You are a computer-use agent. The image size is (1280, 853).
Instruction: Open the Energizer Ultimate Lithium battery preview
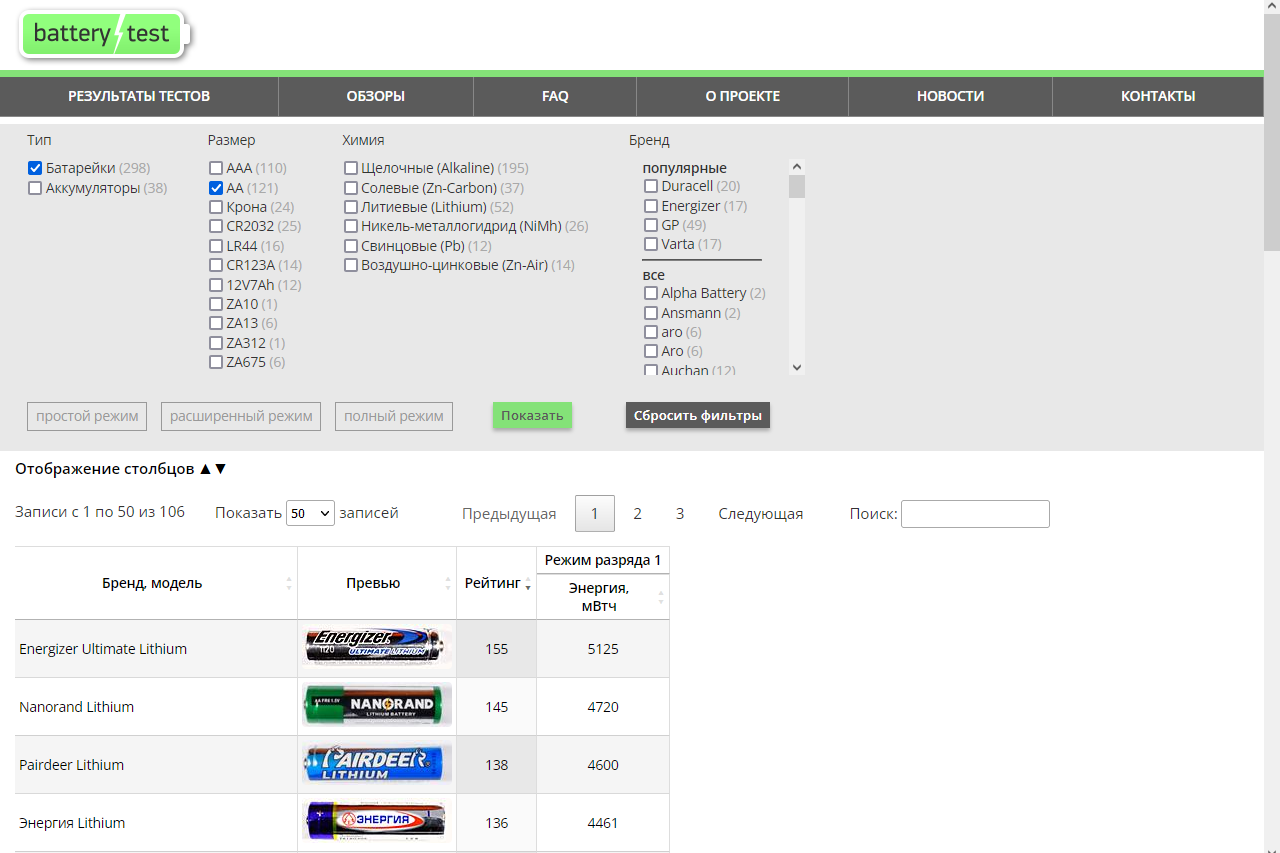coord(376,648)
